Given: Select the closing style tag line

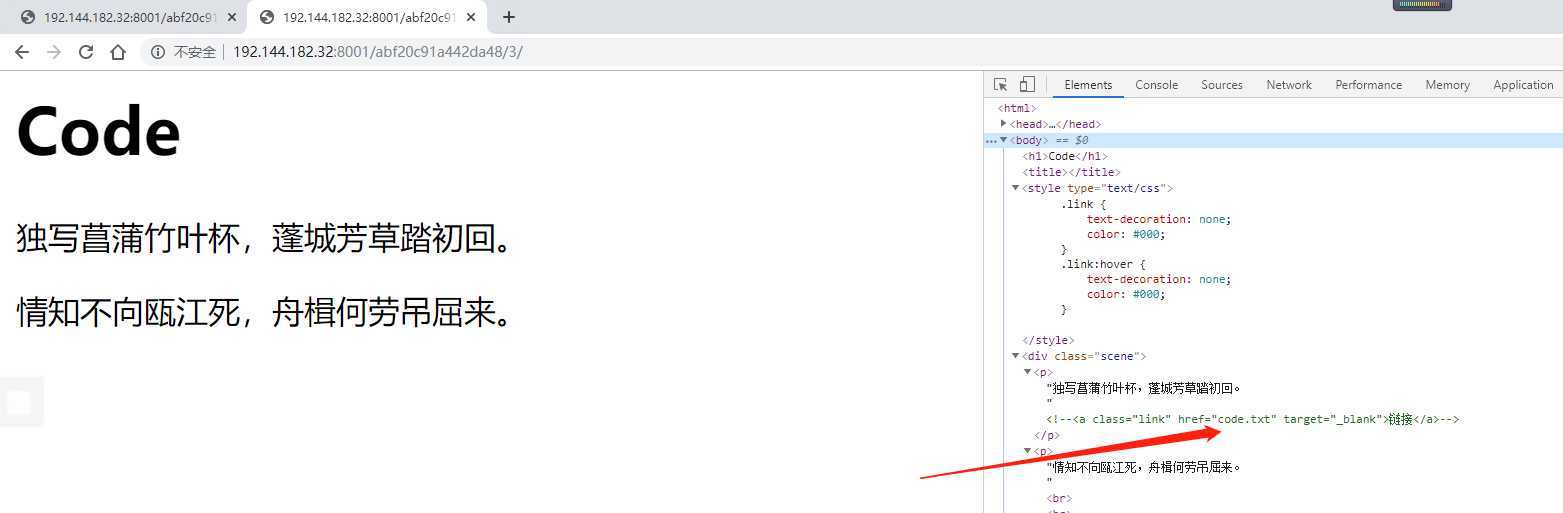Looking at the screenshot, I should pyautogui.click(x=1048, y=340).
